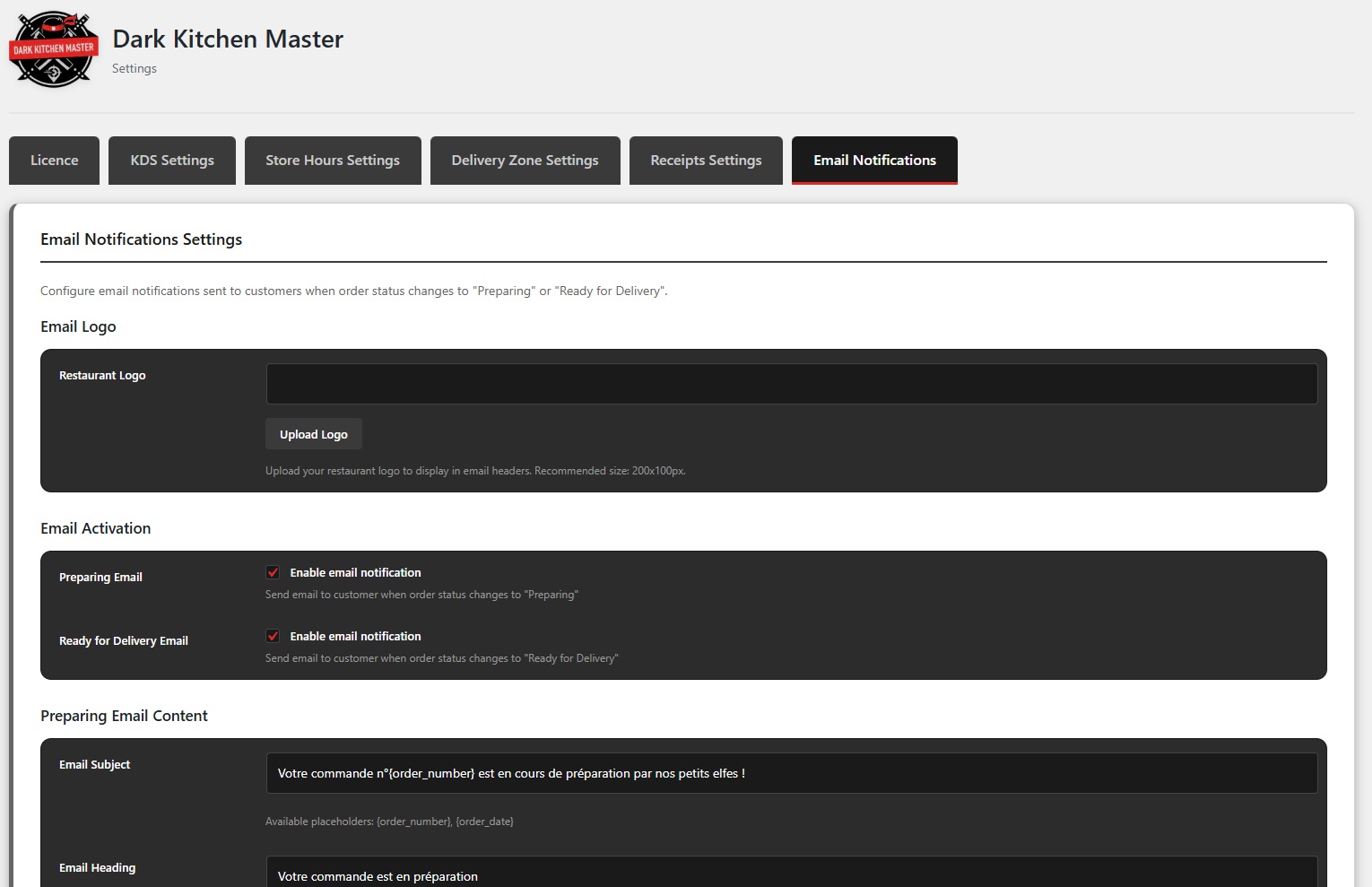Go to Delivery Zone Settings tab
This screenshot has height=887, width=1372.
point(525,161)
